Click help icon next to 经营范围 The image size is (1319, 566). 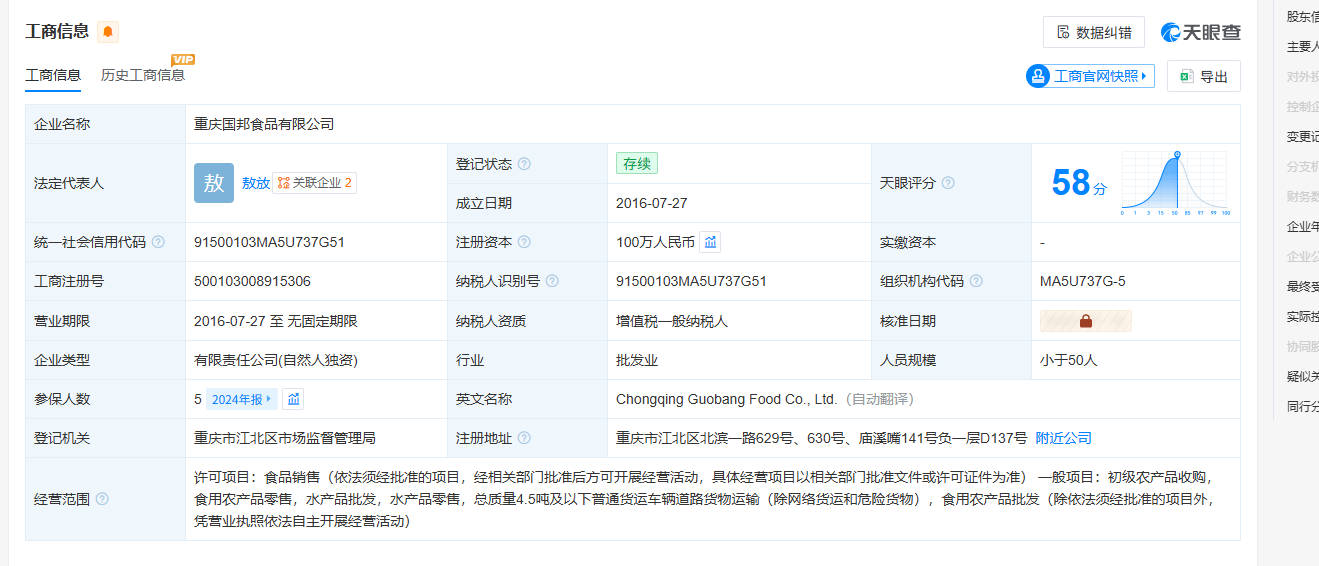(x=102, y=499)
